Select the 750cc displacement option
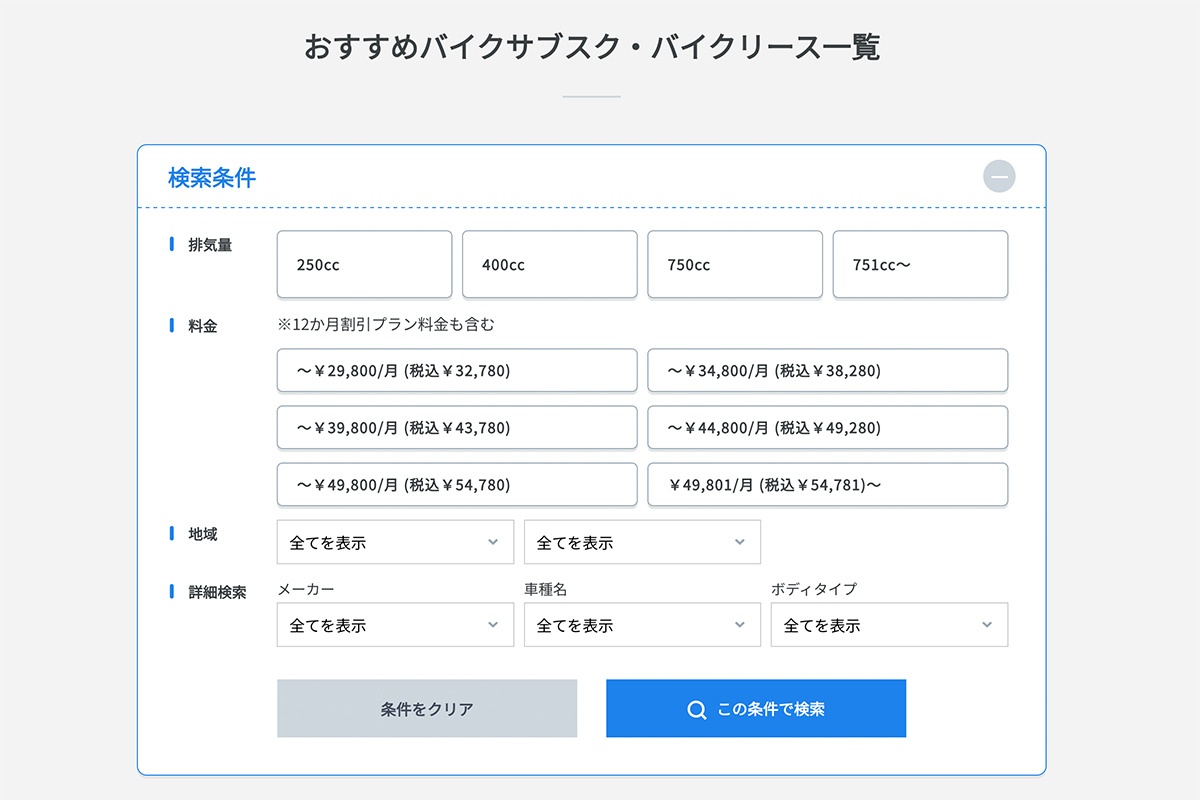 [x=735, y=265]
